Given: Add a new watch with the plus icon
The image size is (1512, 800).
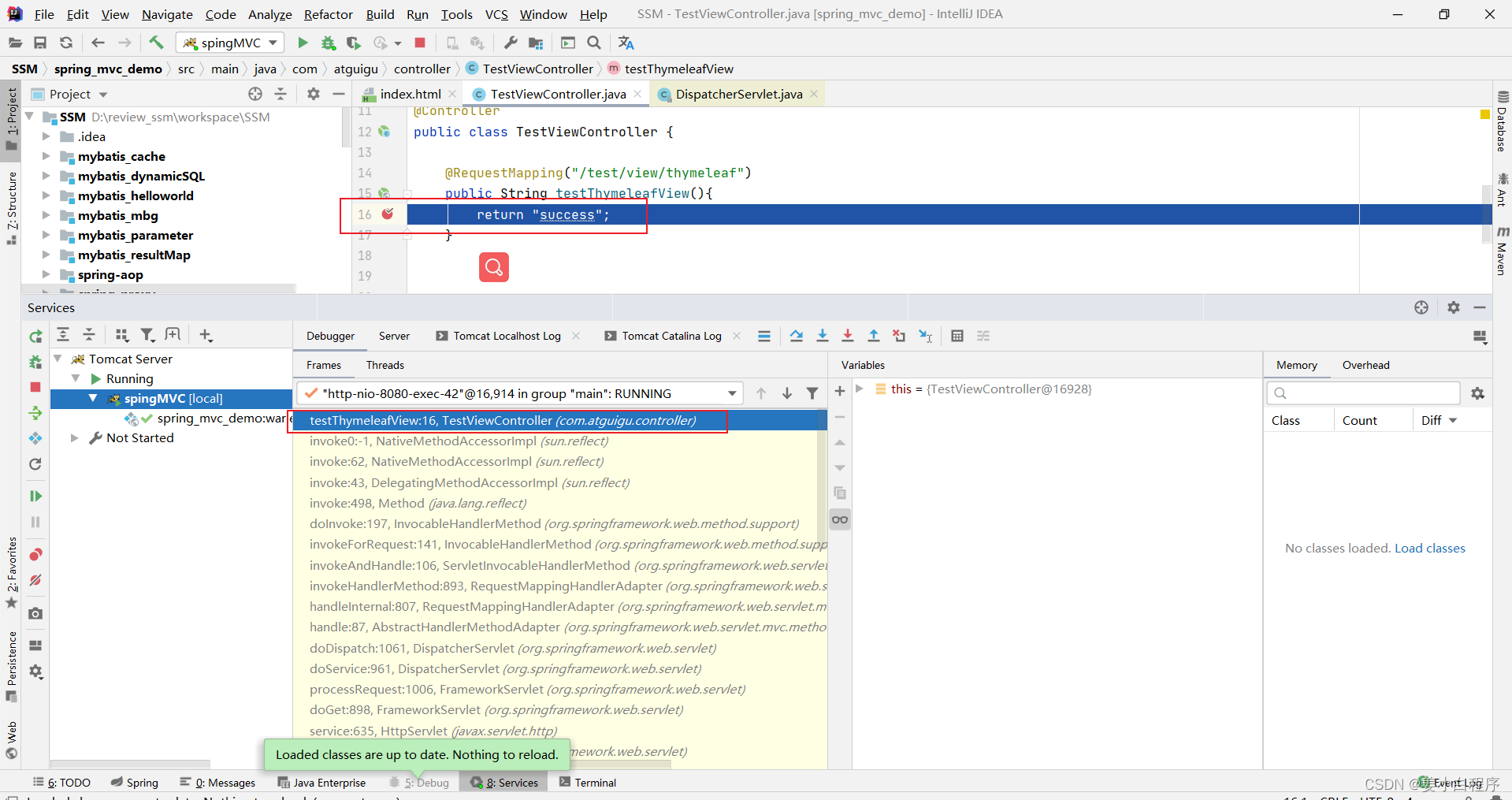Looking at the screenshot, I should tap(840, 391).
